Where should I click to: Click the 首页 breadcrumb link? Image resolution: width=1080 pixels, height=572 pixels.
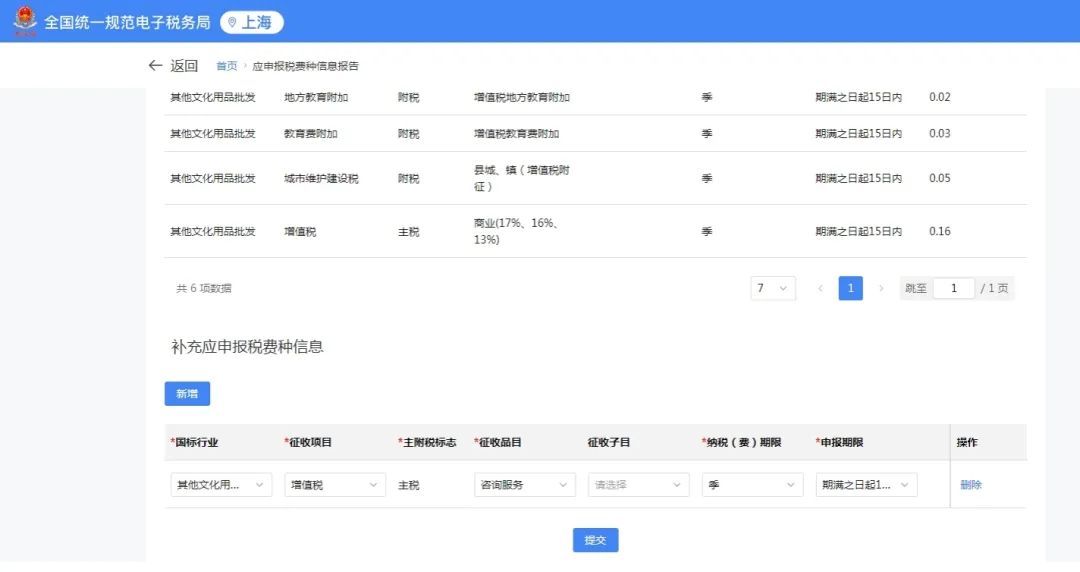click(227, 66)
